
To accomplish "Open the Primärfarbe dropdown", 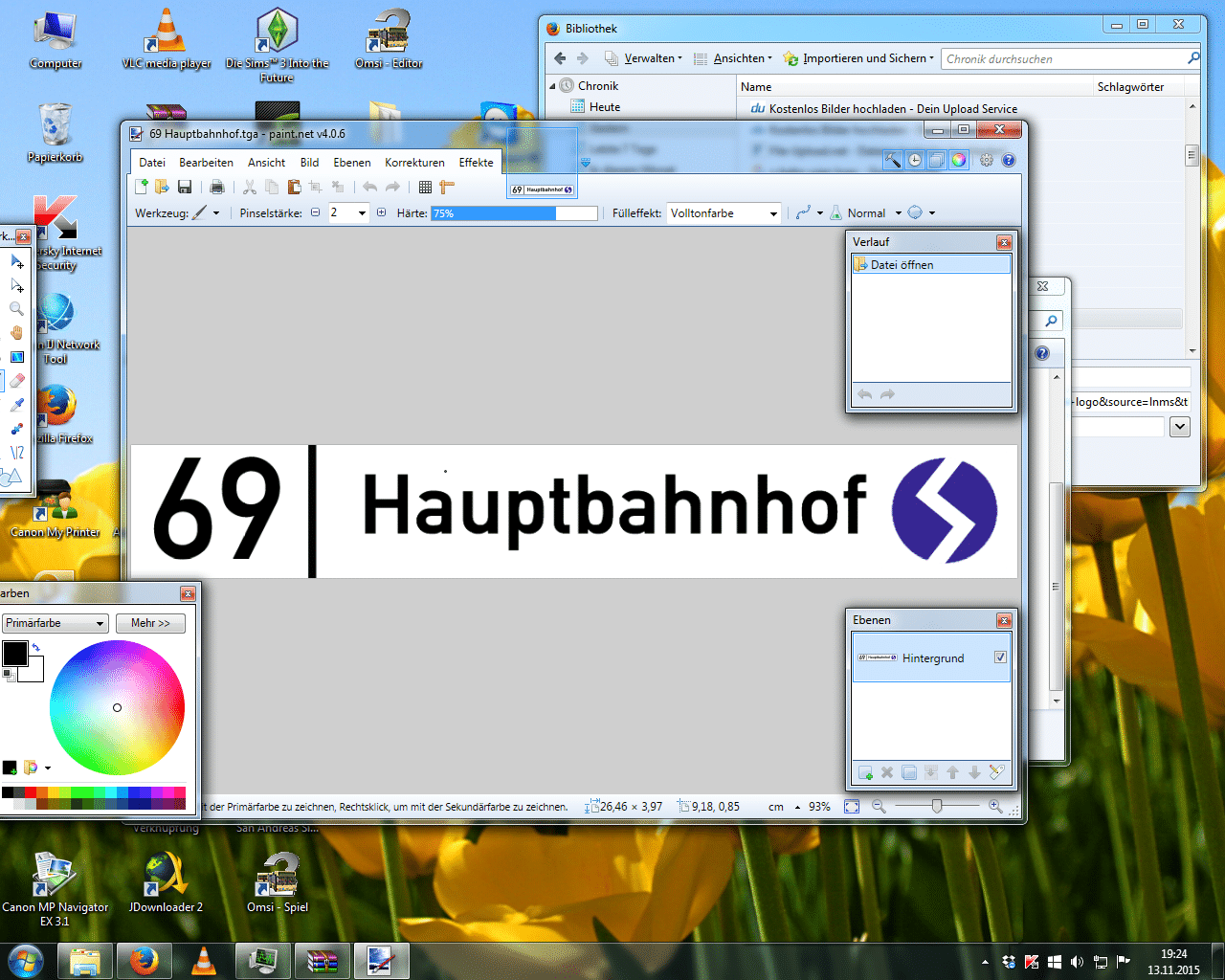I will coord(55,623).
